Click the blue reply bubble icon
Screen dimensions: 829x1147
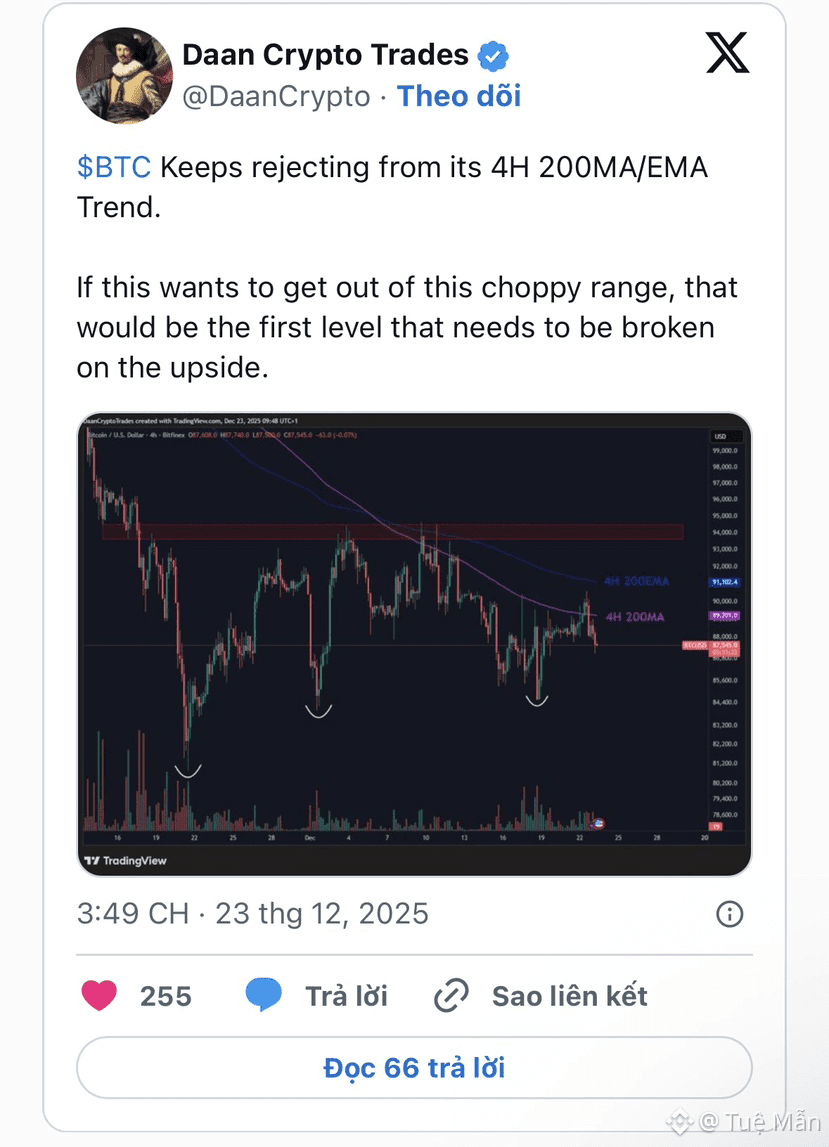[264, 996]
